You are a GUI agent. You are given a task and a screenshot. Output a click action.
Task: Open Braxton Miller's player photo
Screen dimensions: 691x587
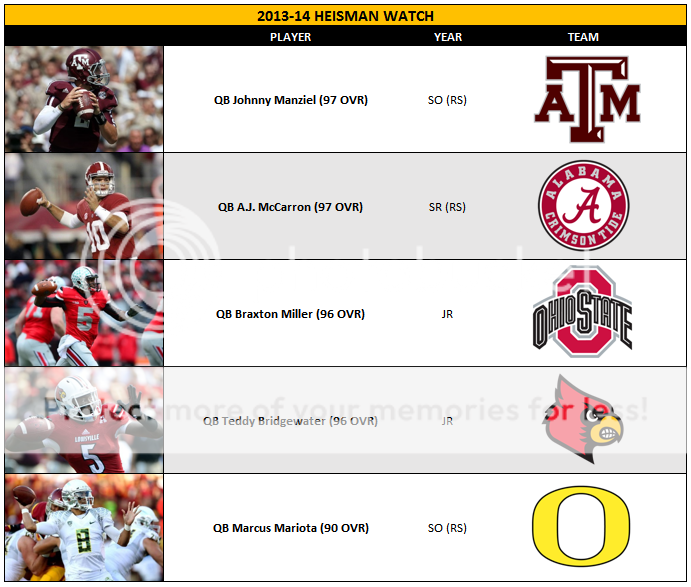click(84, 313)
